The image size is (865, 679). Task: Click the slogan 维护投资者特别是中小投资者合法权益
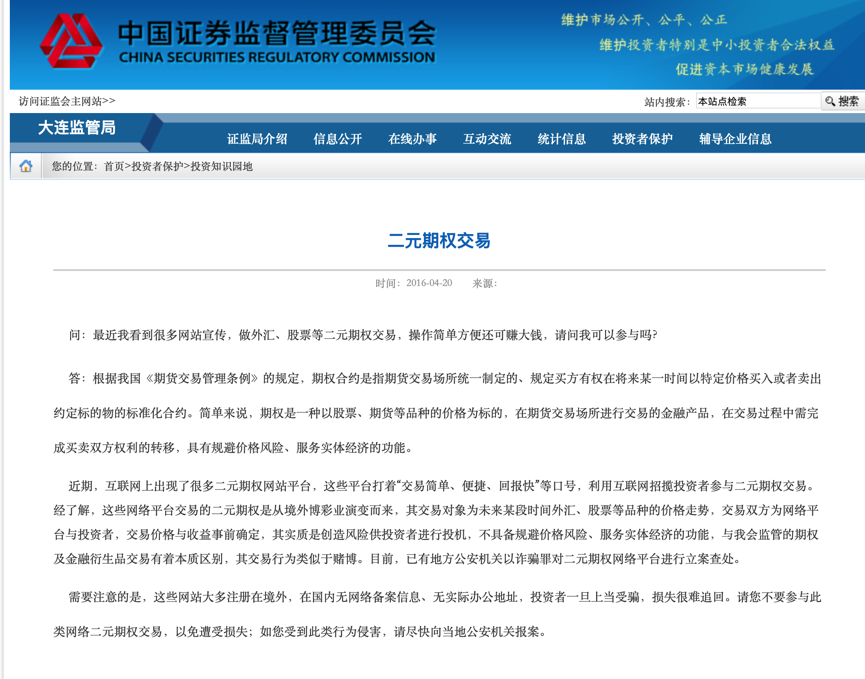click(x=717, y=45)
